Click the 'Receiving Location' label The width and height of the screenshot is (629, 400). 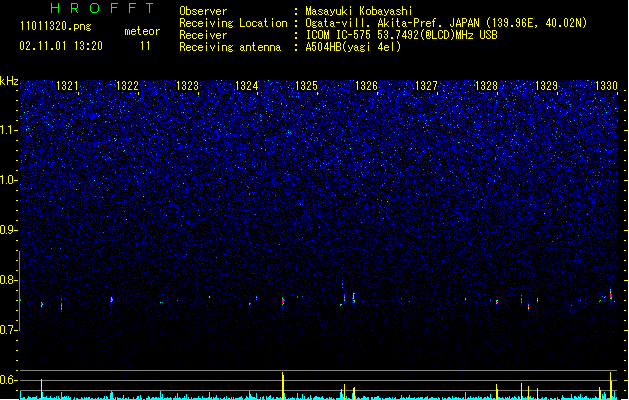coord(233,23)
